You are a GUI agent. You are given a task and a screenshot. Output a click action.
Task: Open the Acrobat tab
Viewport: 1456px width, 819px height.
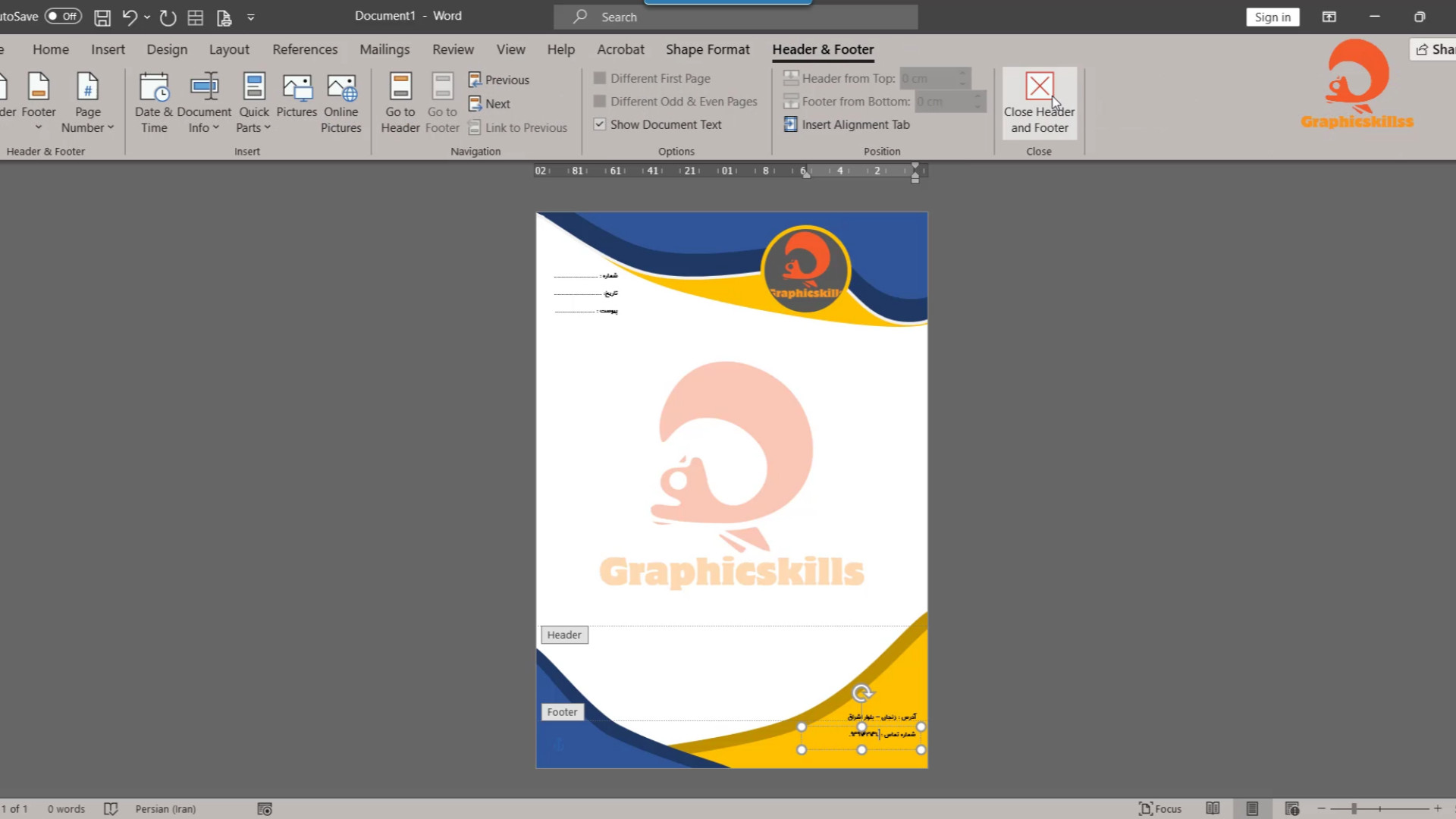(620, 49)
